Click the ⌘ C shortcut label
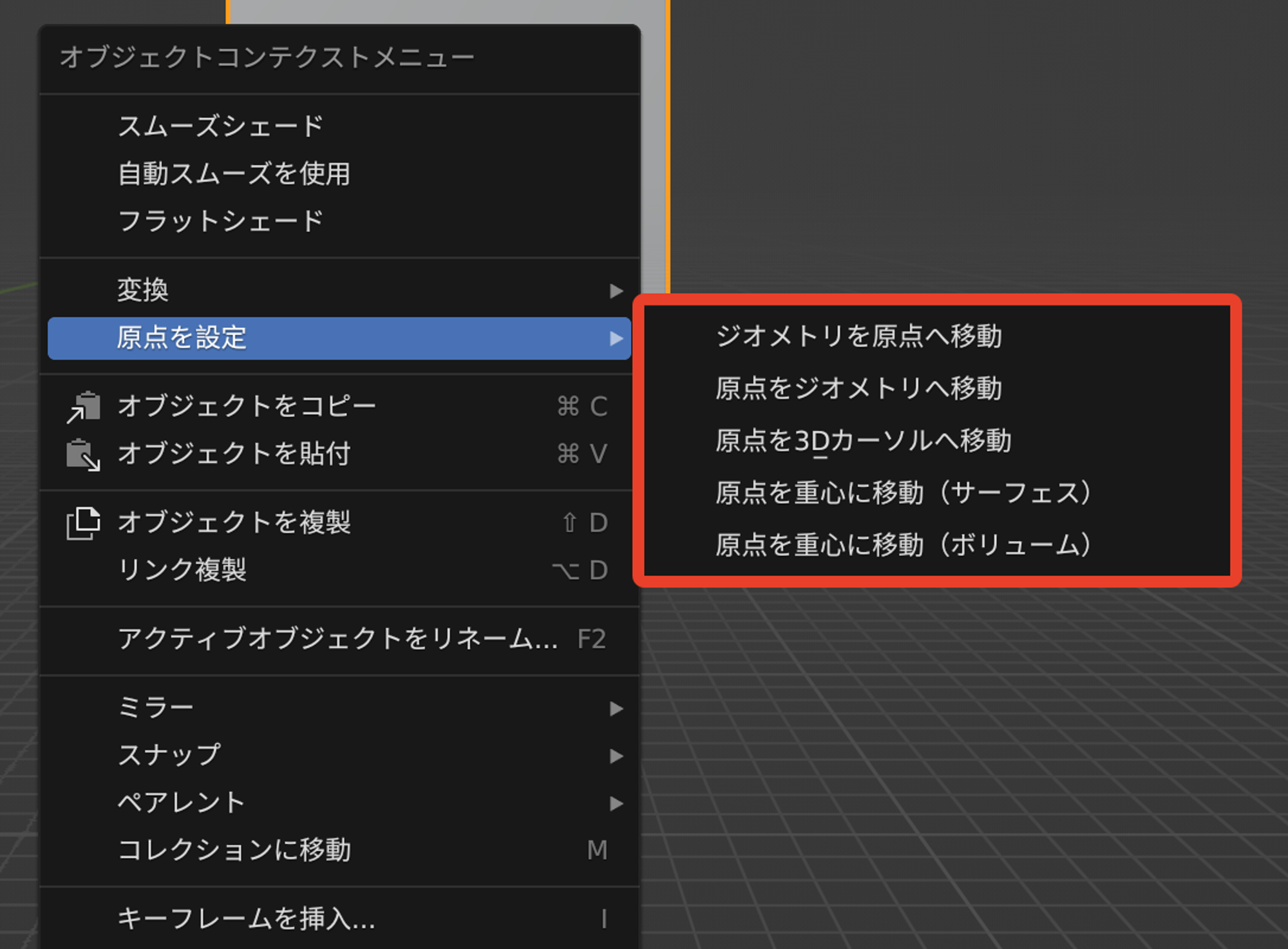This screenshot has height=949, width=1288. pos(582,407)
